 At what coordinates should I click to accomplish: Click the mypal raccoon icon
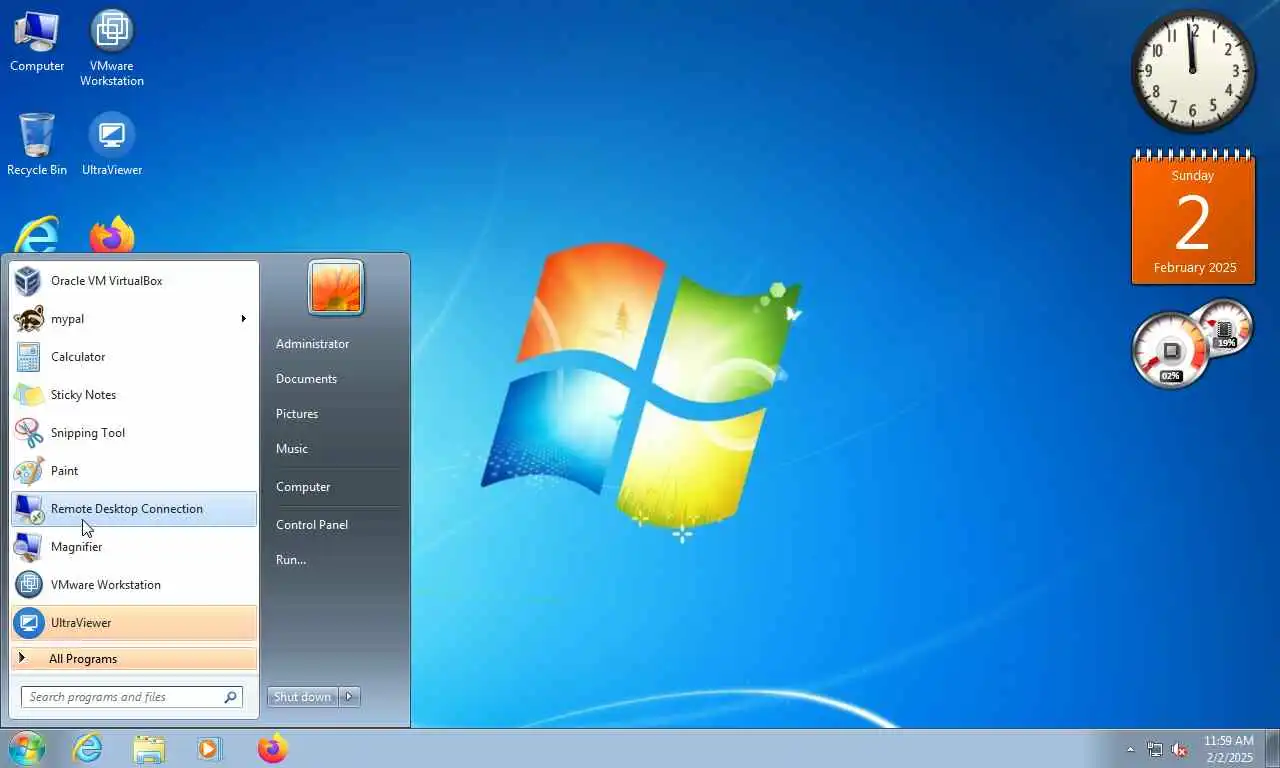pyautogui.click(x=28, y=319)
